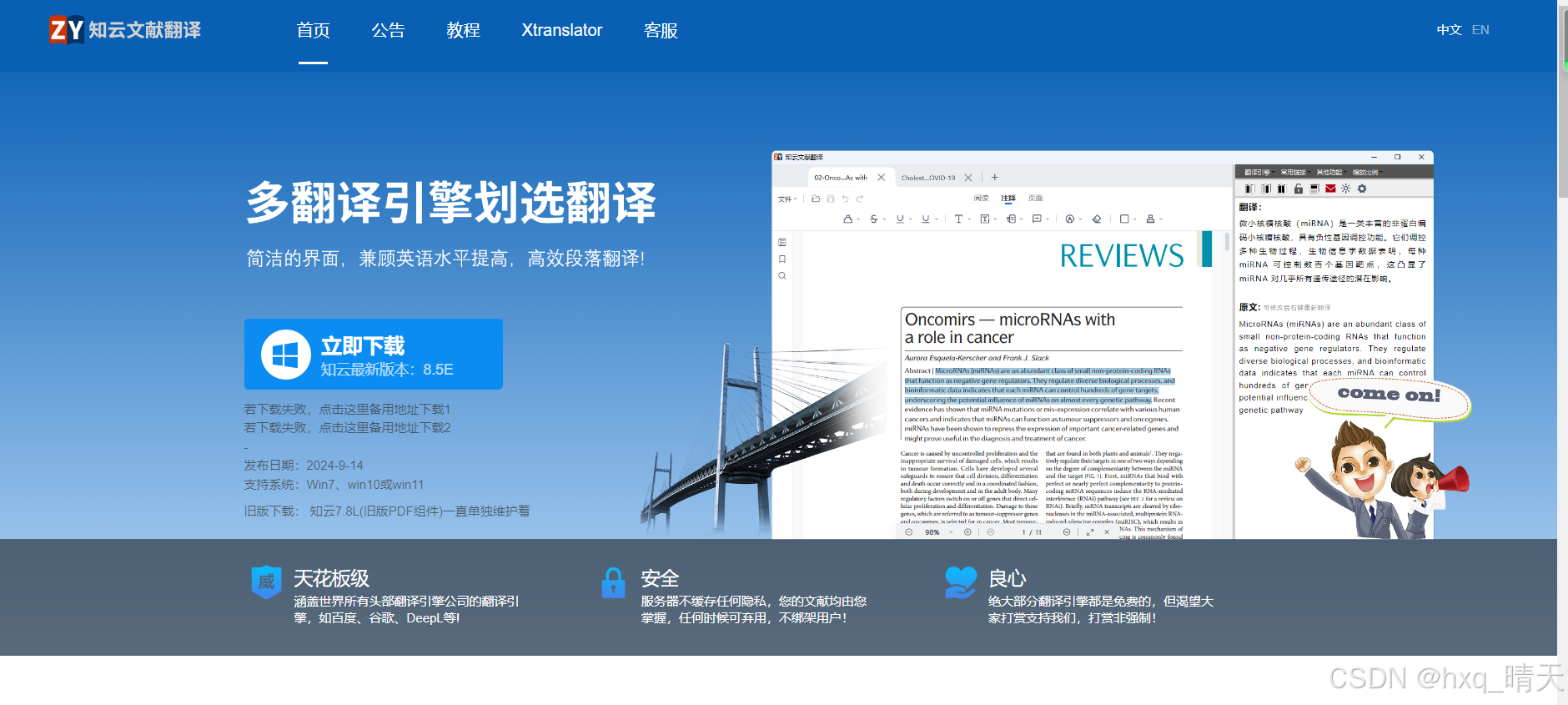Image resolution: width=1568 pixels, height=705 pixels.
Task: Expand the text T tool dropdown arrow
Action: (969, 219)
